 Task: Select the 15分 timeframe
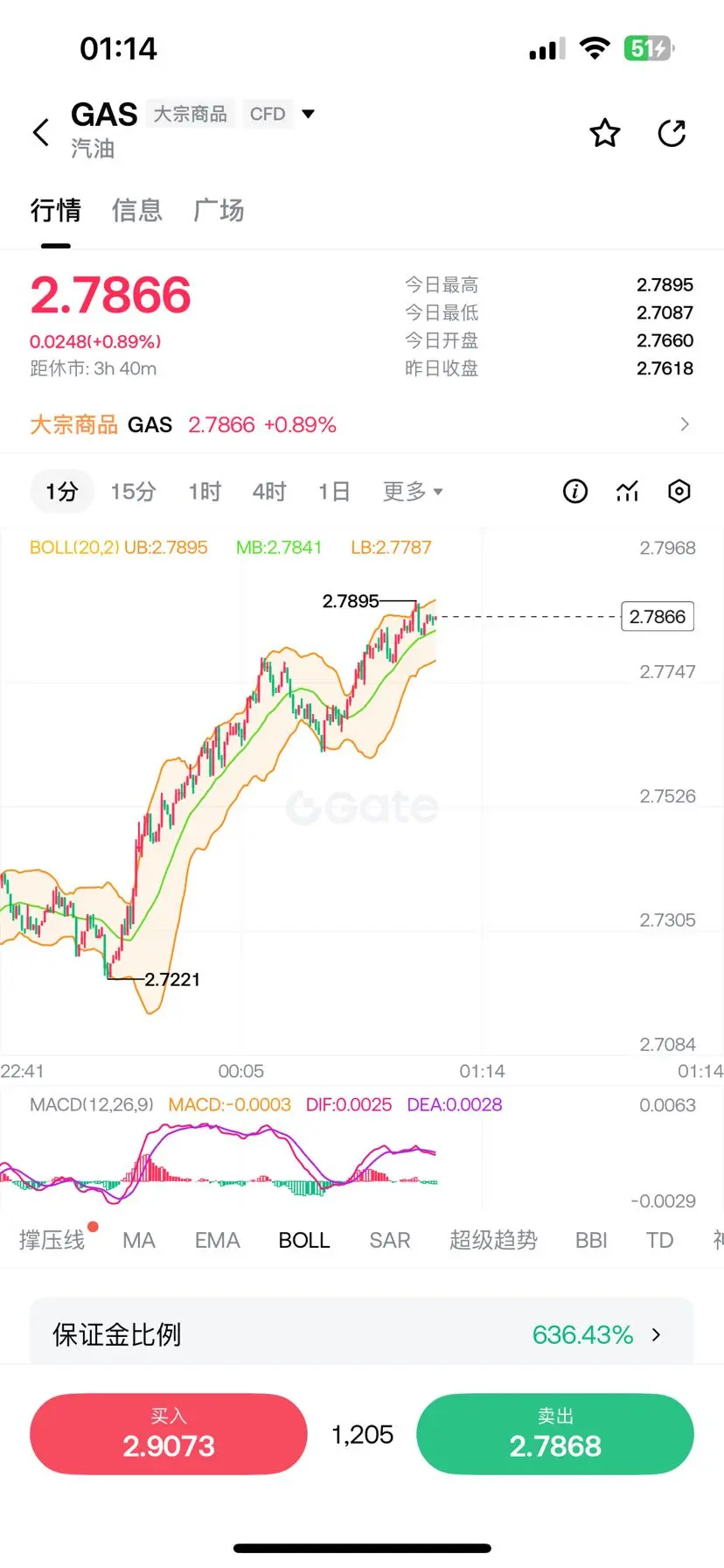click(x=133, y=491)
